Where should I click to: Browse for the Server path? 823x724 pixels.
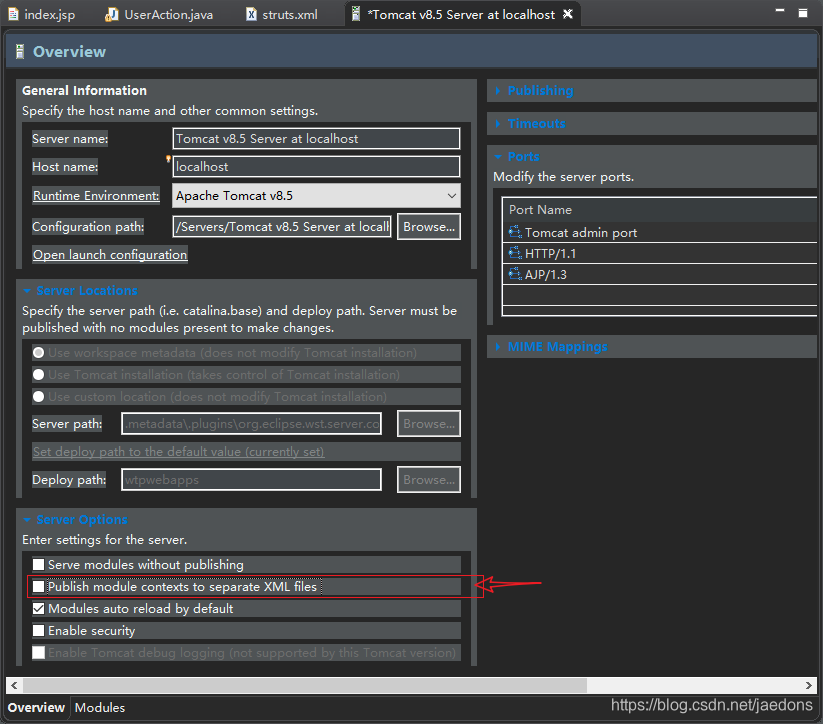429,424
